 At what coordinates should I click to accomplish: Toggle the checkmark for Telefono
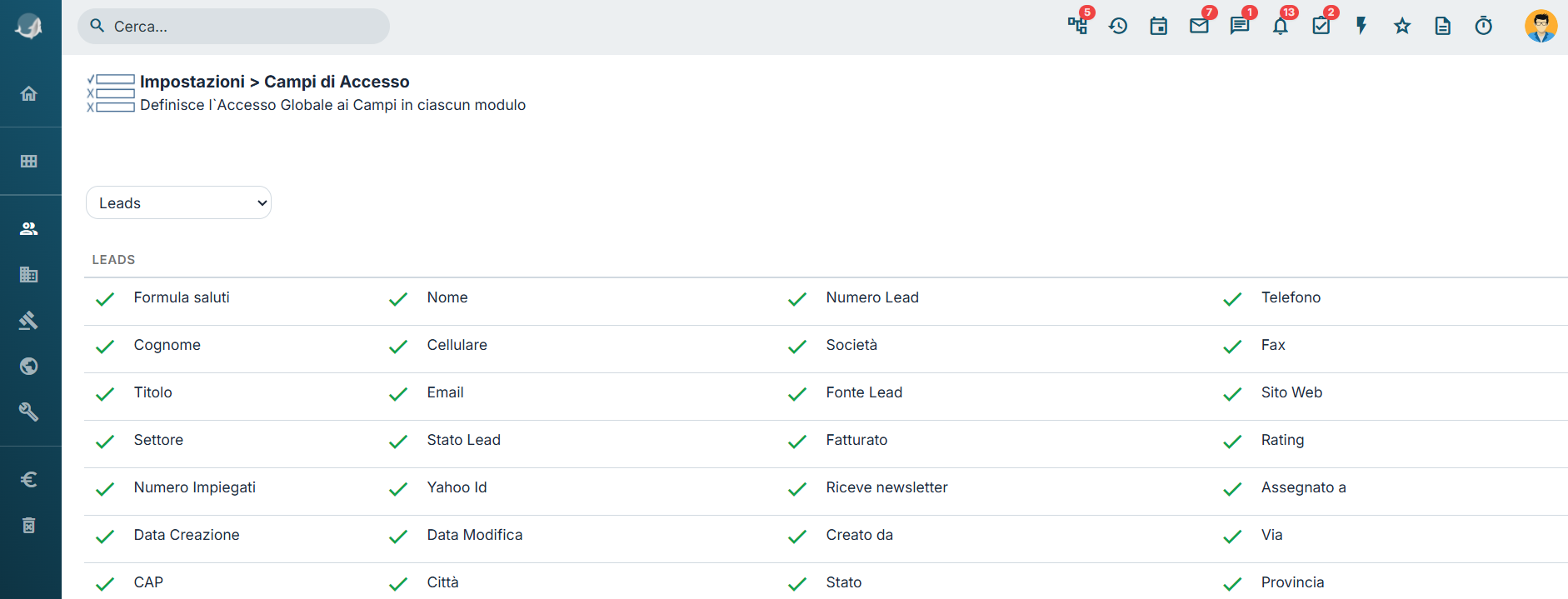point(1232,299)
